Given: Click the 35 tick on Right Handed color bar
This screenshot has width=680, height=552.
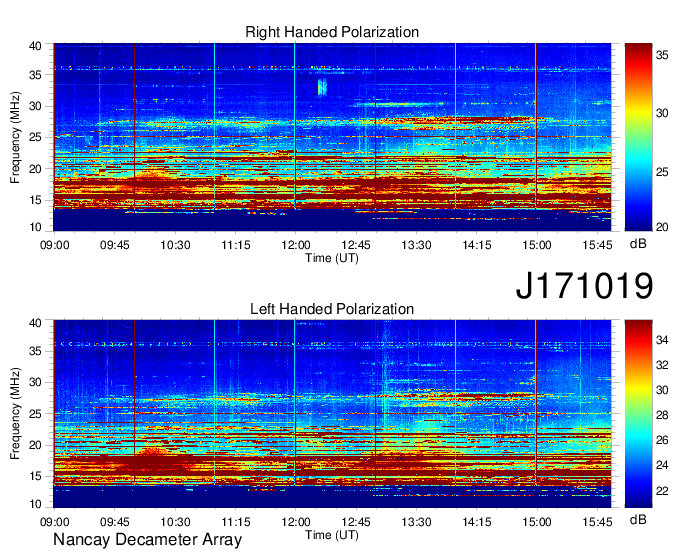Looking at the screenshot, I should (662, 55).
